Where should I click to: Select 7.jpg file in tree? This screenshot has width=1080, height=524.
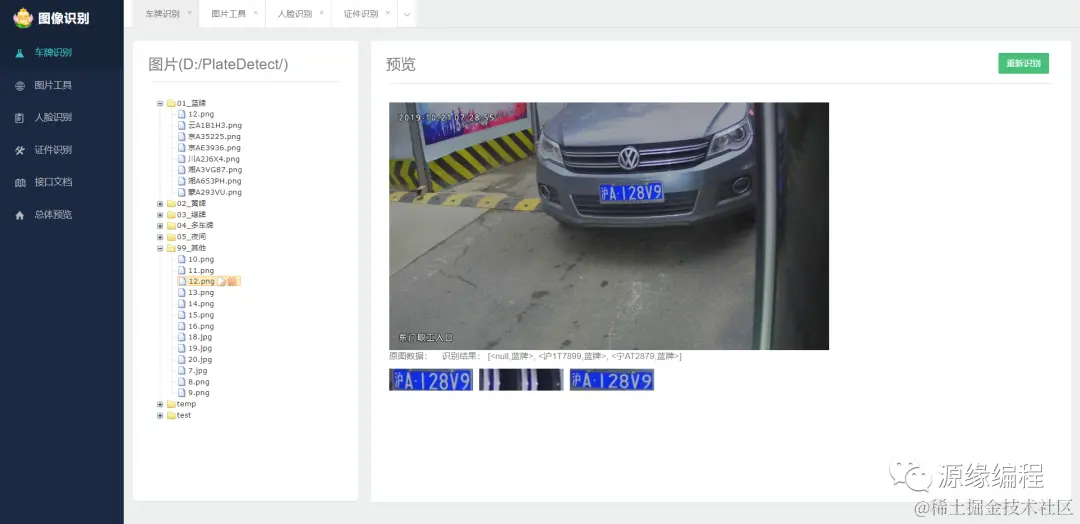[x=198, y=370]
